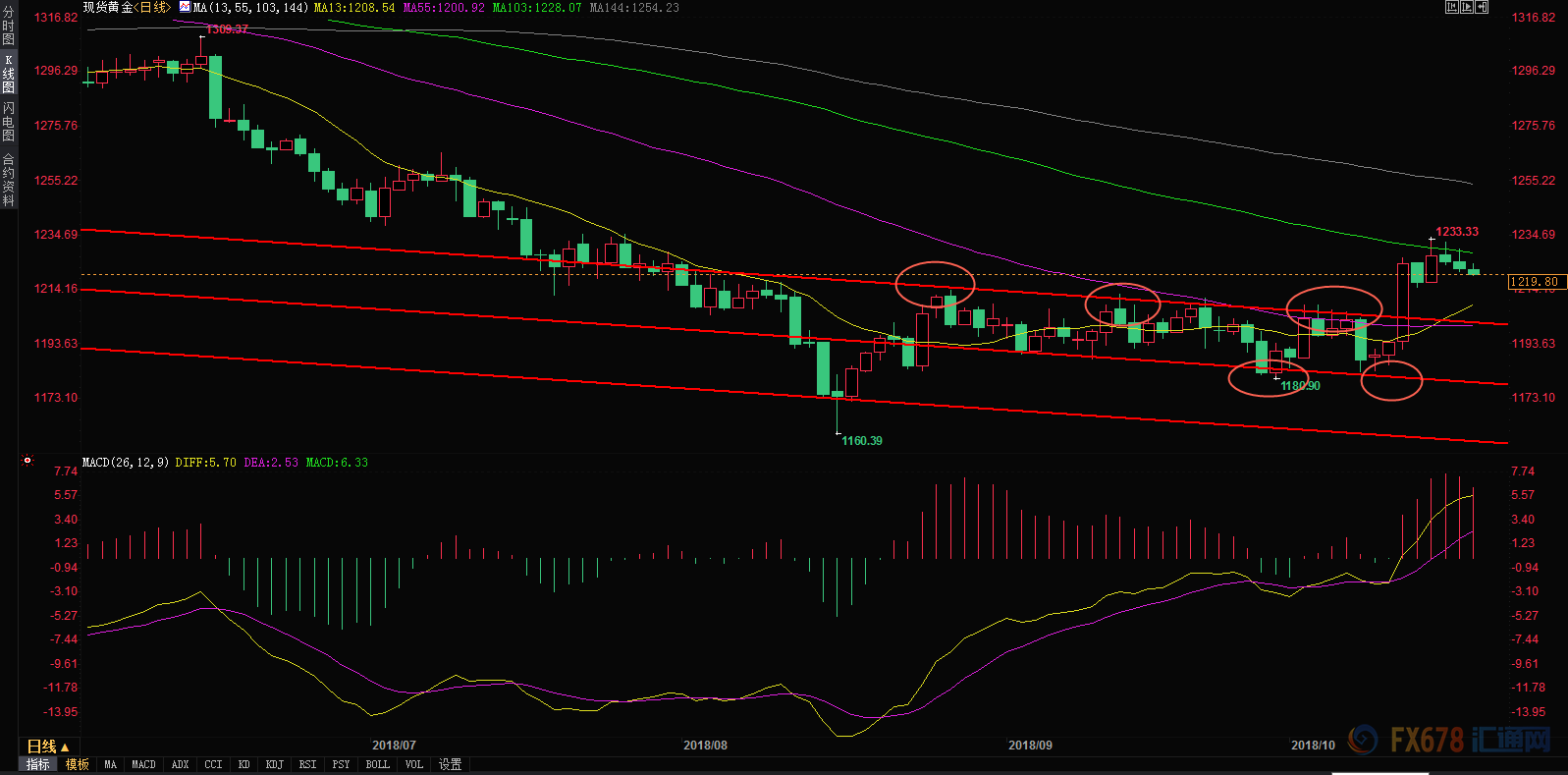Choose the PSY indicator button
The width and height of the screenshot is (1568, 775).
tap(342, 764)
